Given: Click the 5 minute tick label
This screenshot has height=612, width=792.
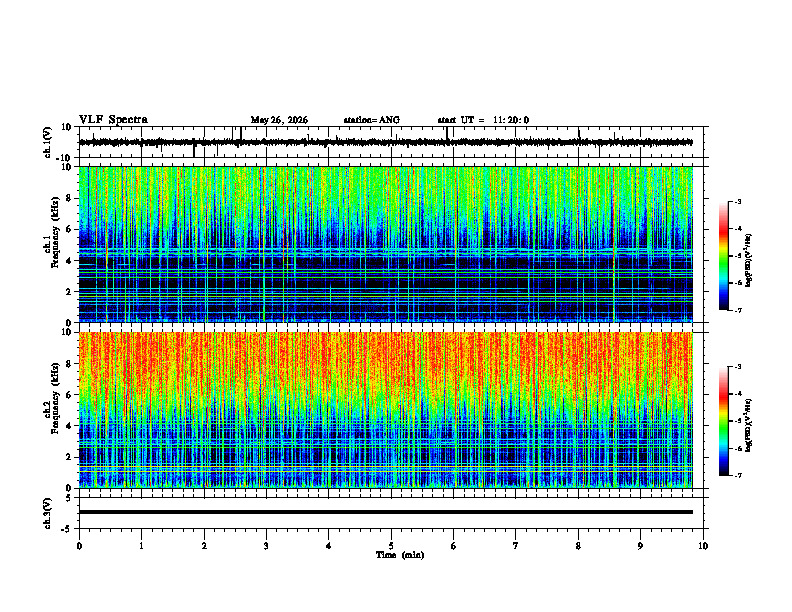Looking at the screenshot, I should [x=391, y=546].
